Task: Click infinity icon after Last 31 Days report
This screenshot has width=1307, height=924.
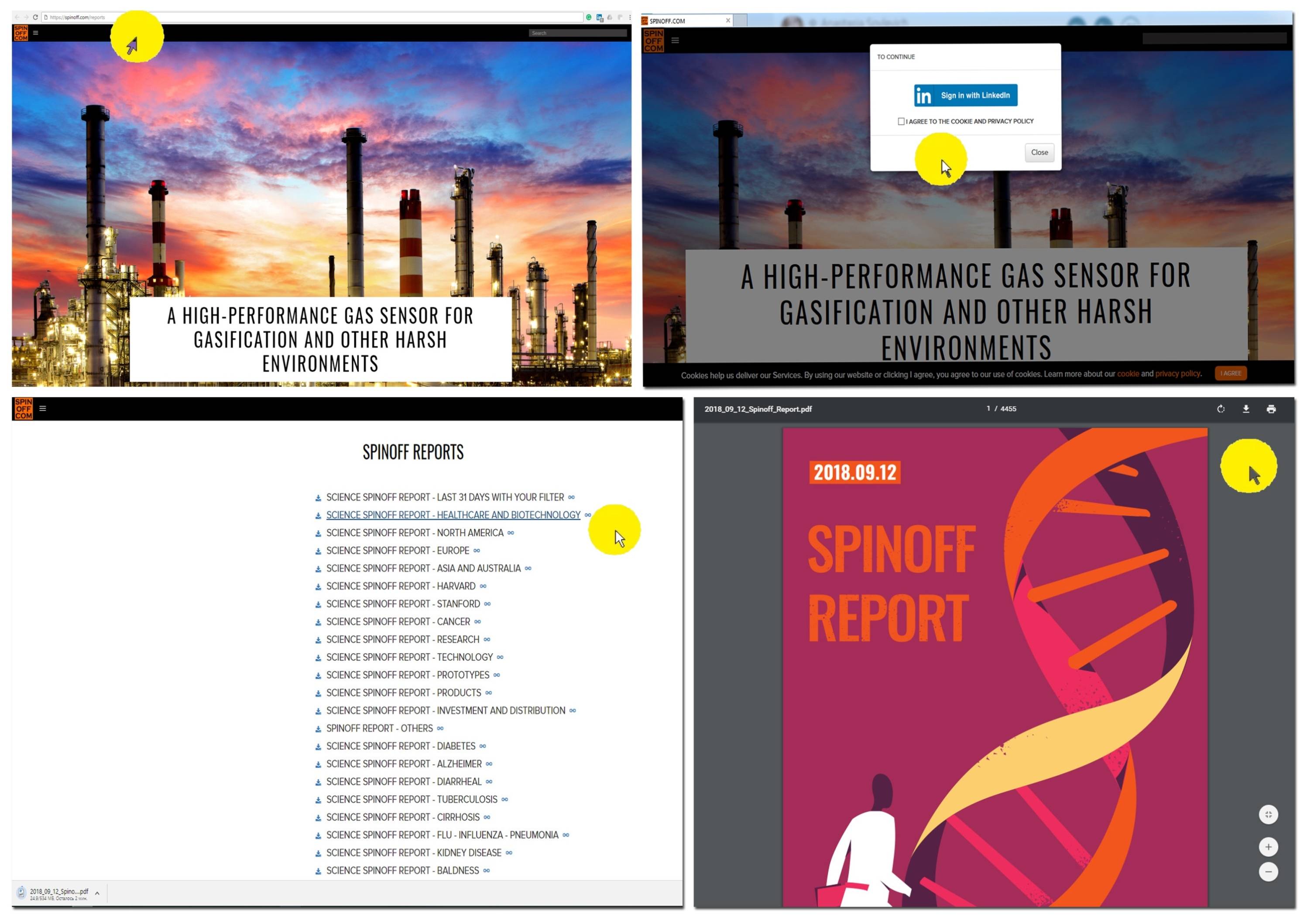Action: pos(572,497)
